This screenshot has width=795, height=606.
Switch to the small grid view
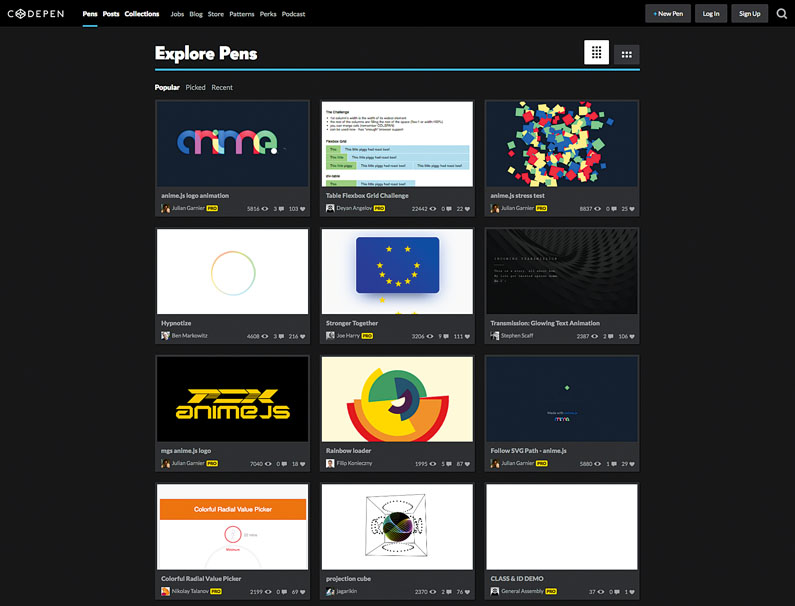627,54
